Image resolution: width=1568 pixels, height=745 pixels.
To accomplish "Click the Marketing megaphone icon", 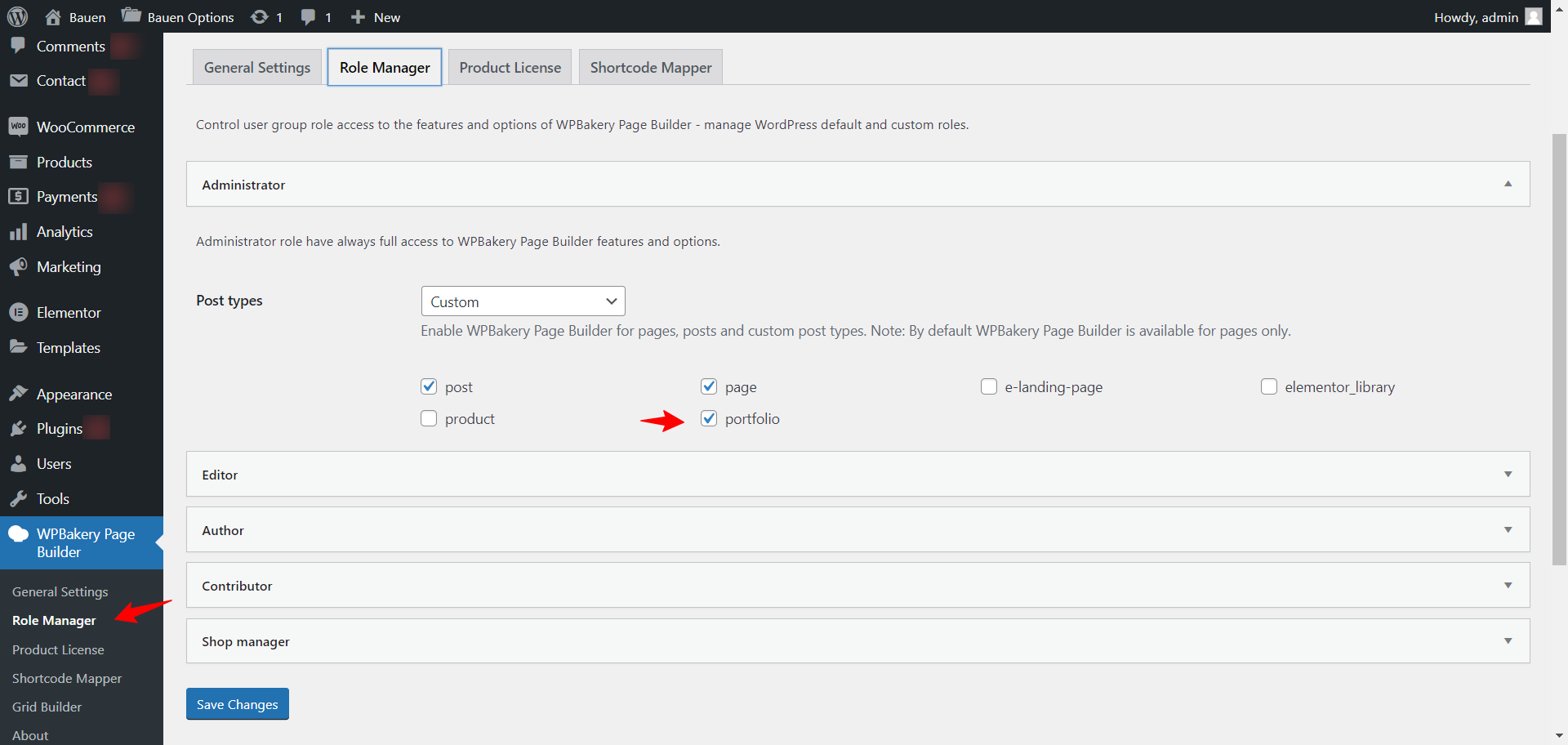I will click(x=18, y=266).
